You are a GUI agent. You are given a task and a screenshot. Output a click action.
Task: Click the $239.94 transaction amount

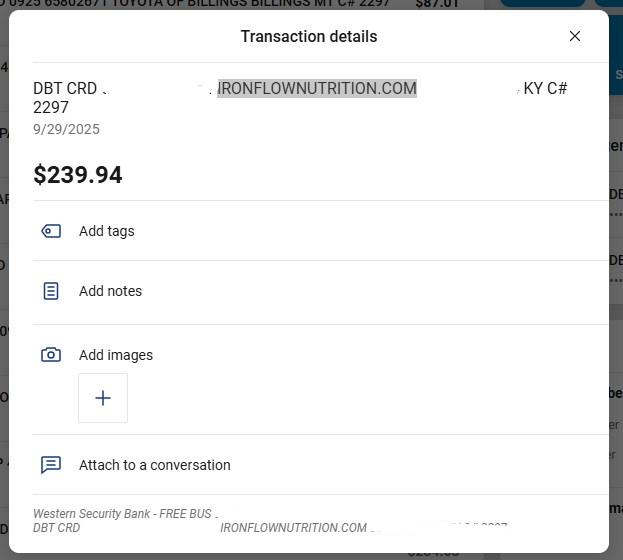(78, 175)
